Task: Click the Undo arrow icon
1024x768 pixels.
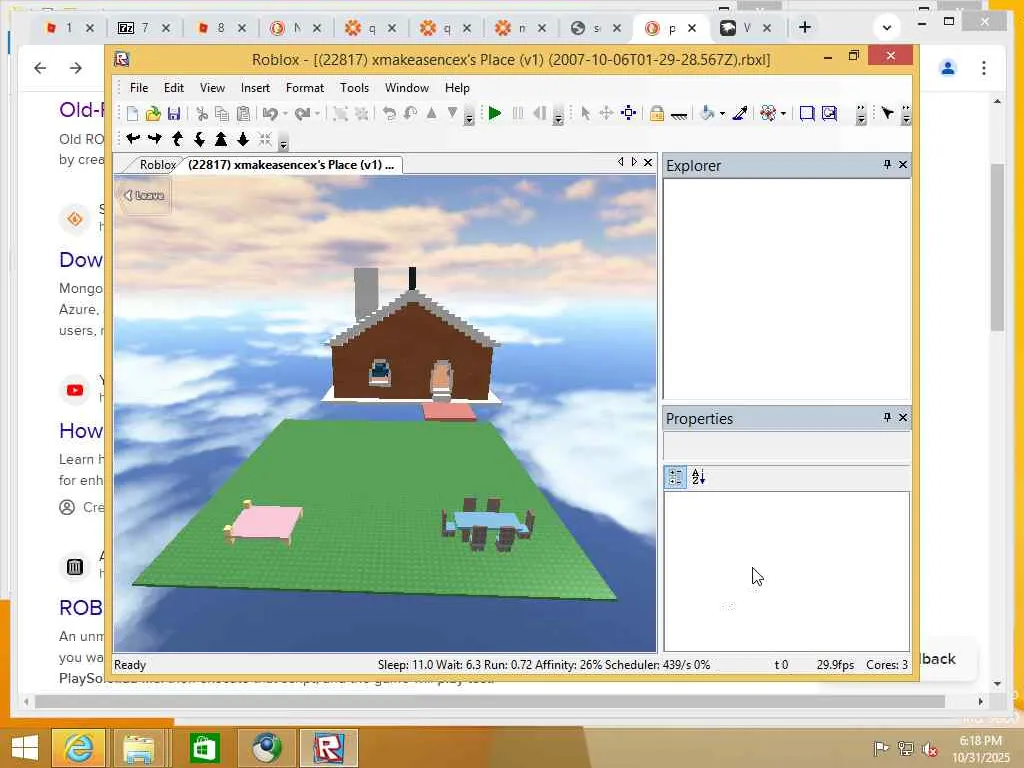Action: [x=270, y=114]
